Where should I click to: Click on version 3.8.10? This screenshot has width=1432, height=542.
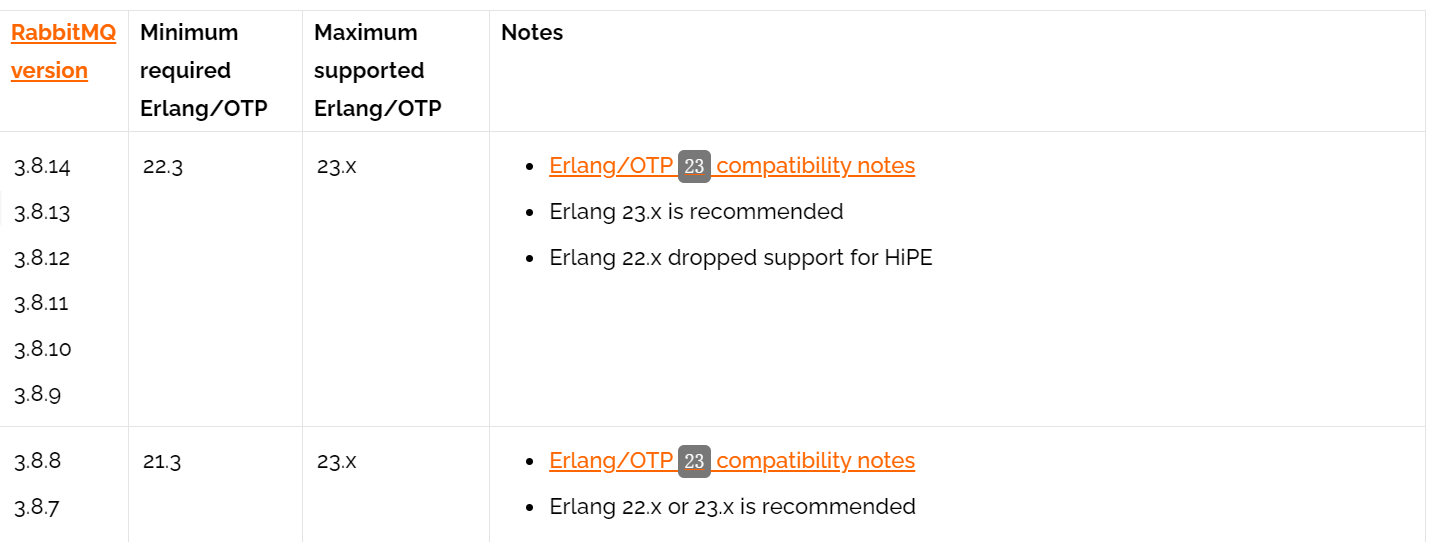click(x=42, y=349)
